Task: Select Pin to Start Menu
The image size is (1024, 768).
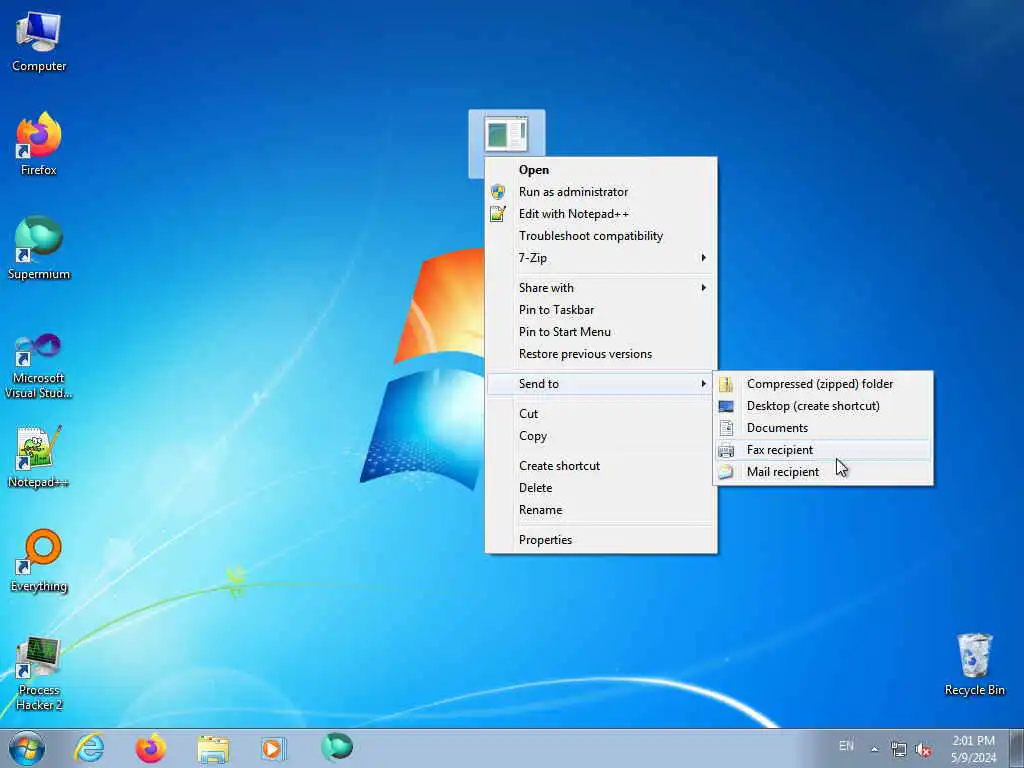Action: [601, 332]
